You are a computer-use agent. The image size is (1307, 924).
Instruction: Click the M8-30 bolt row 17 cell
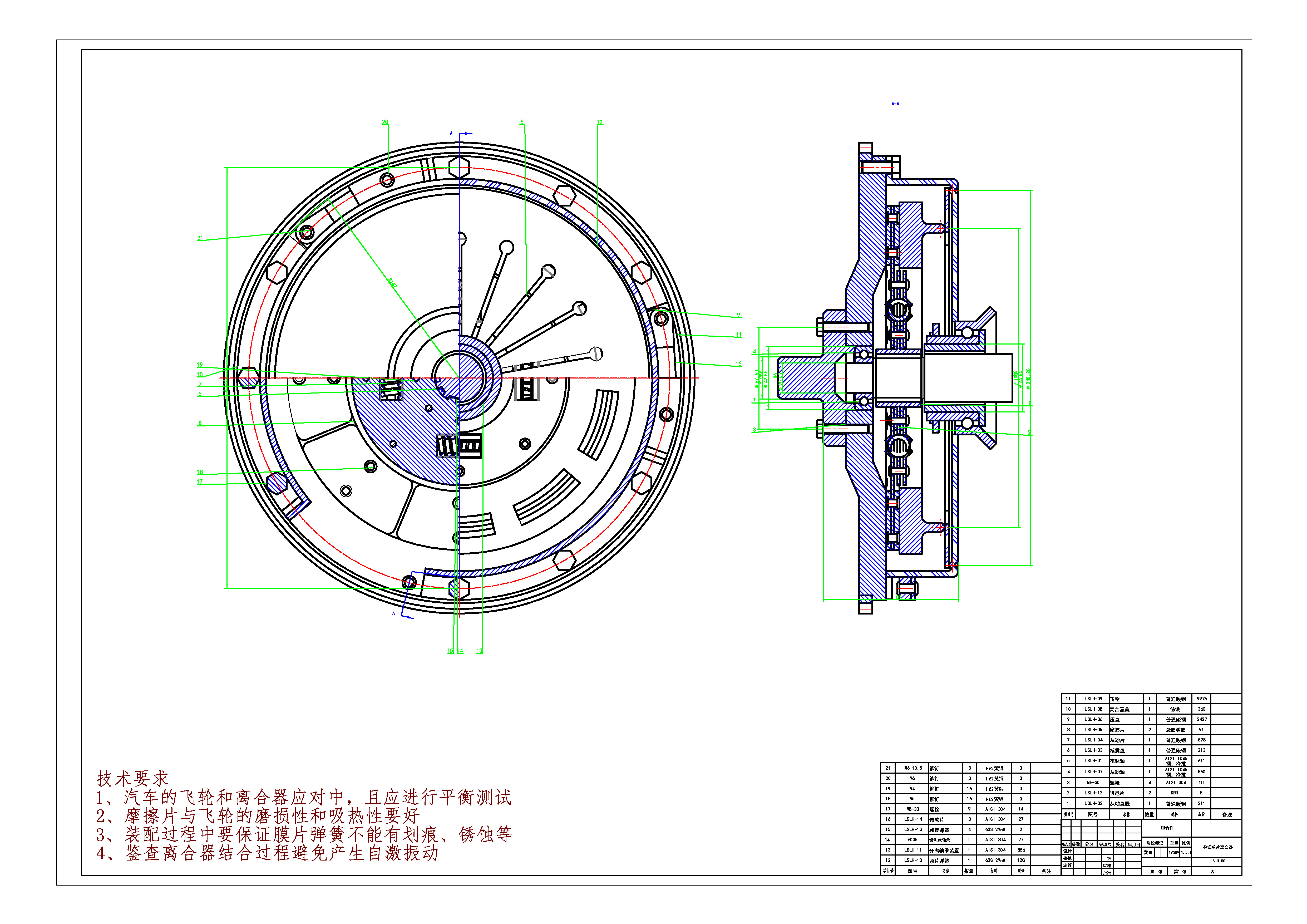coord(912,809)
